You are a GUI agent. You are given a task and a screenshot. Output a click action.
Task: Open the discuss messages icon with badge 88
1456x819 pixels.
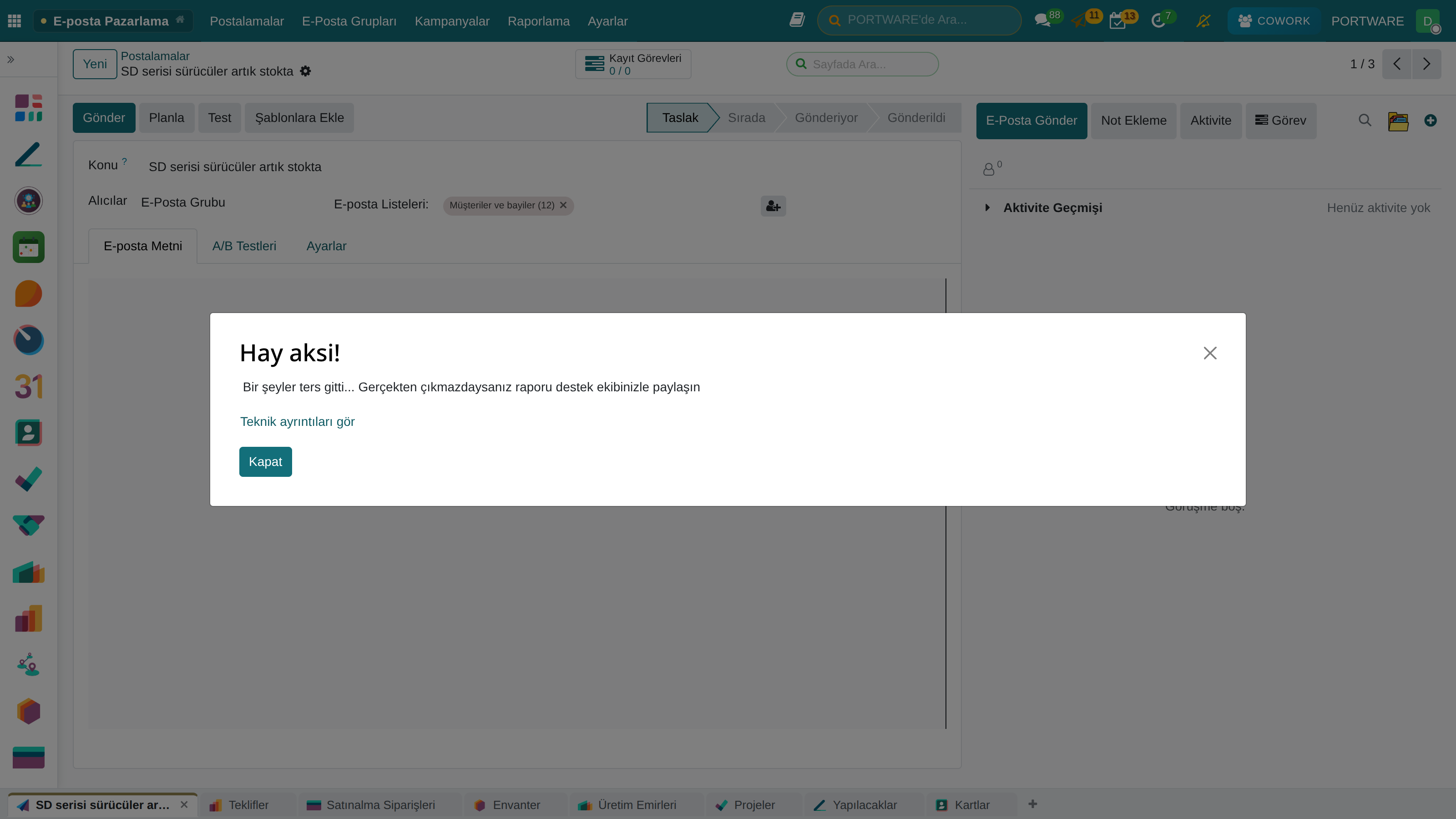coord(1042,21)
